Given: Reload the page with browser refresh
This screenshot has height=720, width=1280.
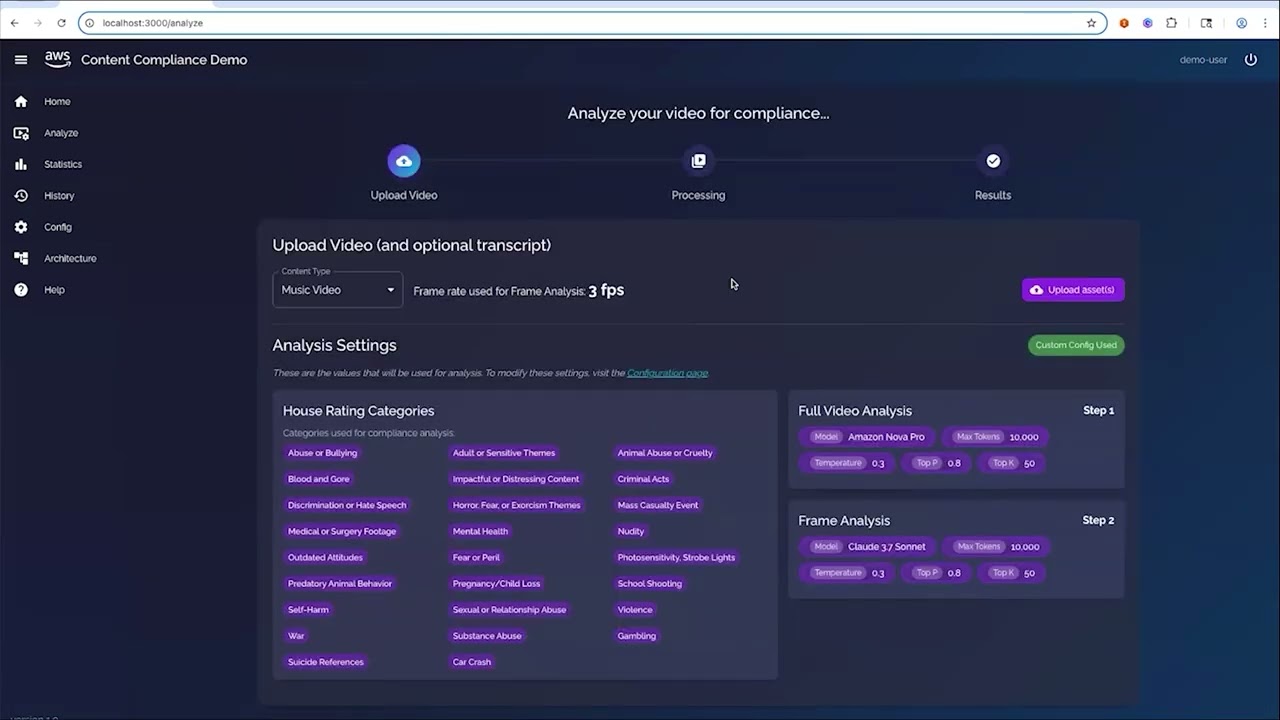Looking at the screenshot, I should 62,23.
